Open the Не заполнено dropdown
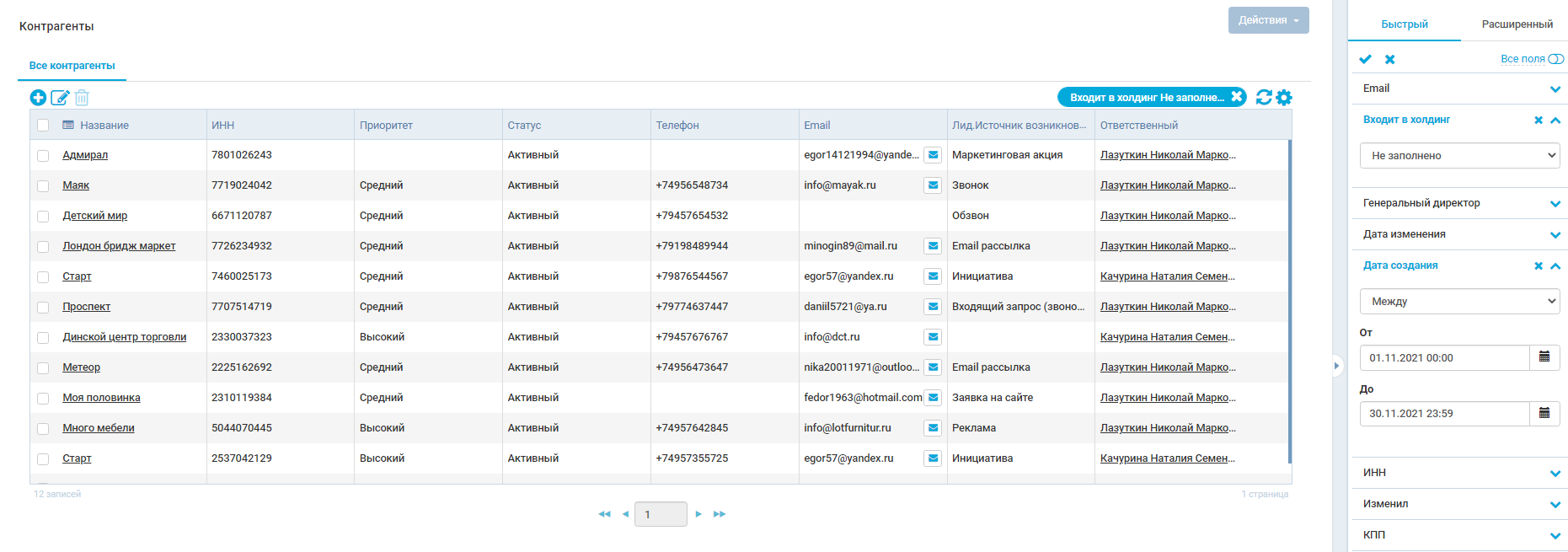 tap(1459, 156)
